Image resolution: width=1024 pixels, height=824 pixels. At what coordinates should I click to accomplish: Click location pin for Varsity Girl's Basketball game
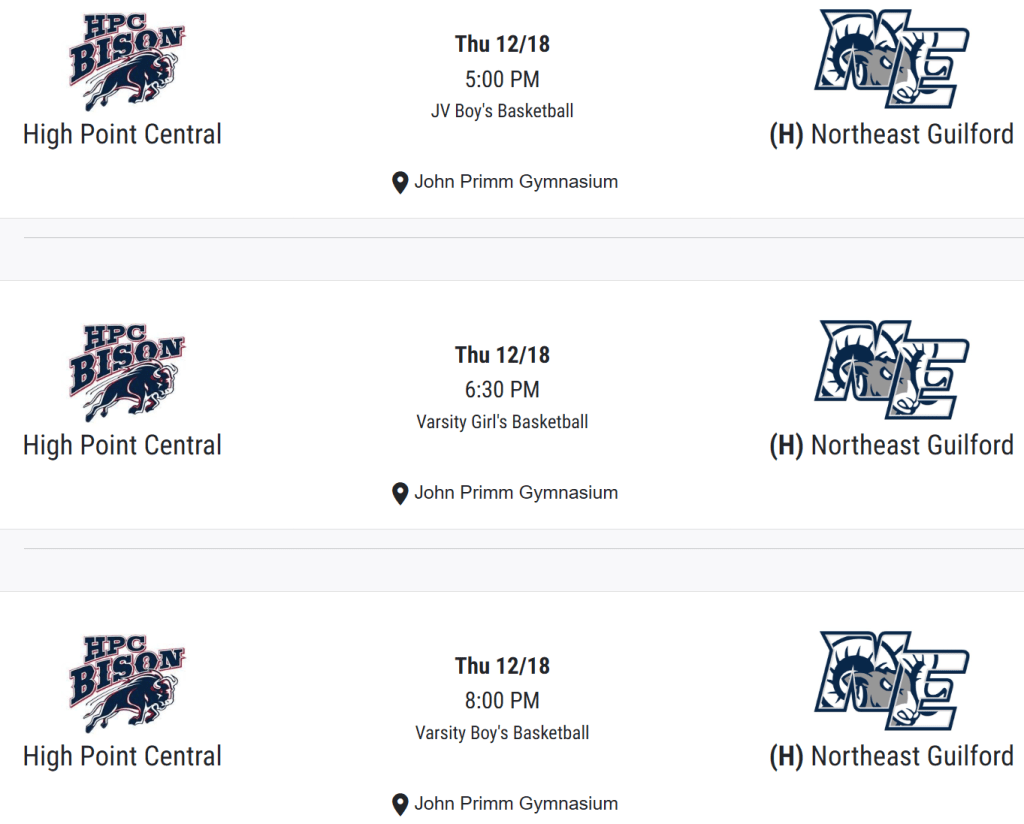(x=400, y=494)
